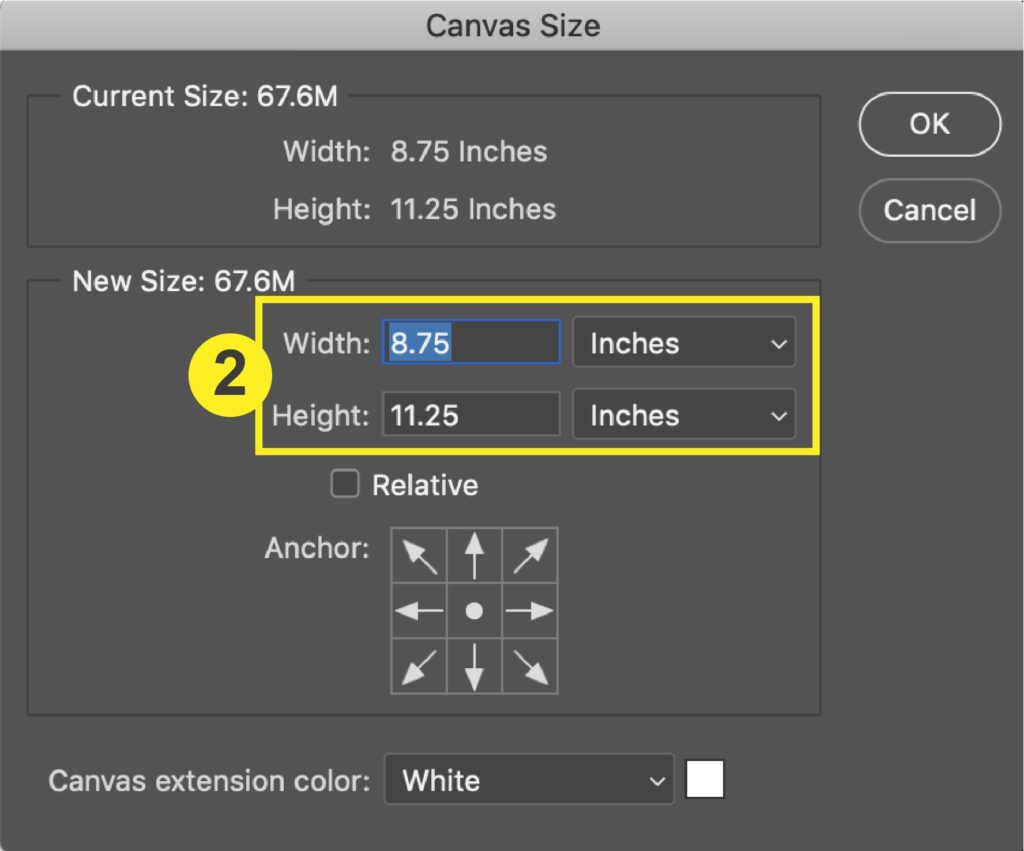Open the white canvas extension color swatch

[705, 780]
